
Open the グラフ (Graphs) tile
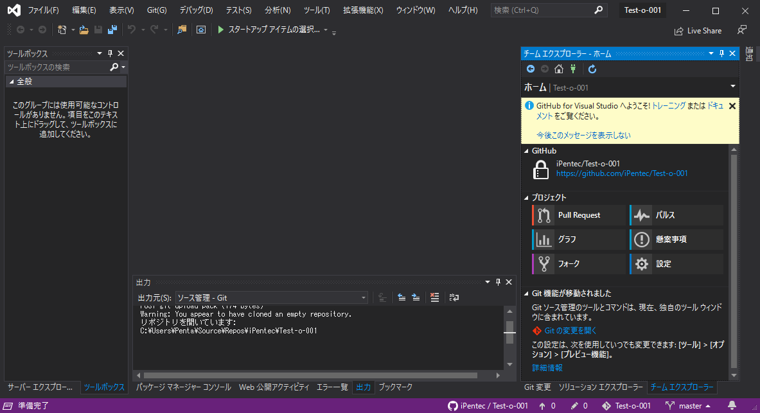tap(579, 239)
